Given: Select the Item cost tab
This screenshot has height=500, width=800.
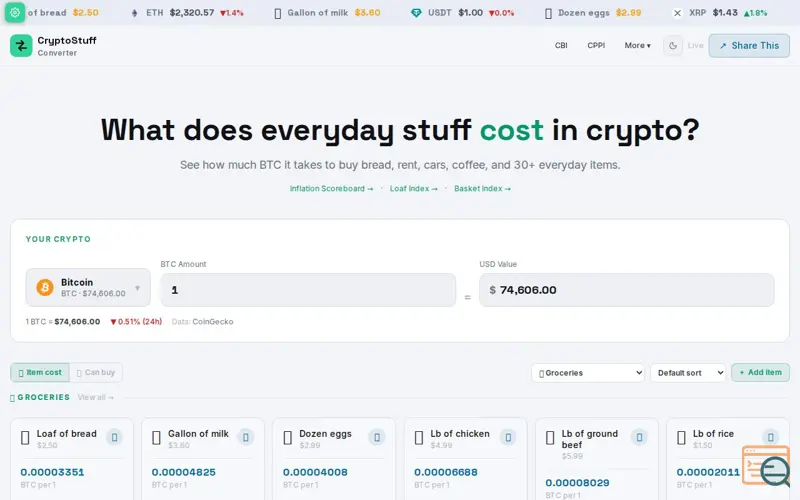Looking at the screenshot, I should coord(40,372).
